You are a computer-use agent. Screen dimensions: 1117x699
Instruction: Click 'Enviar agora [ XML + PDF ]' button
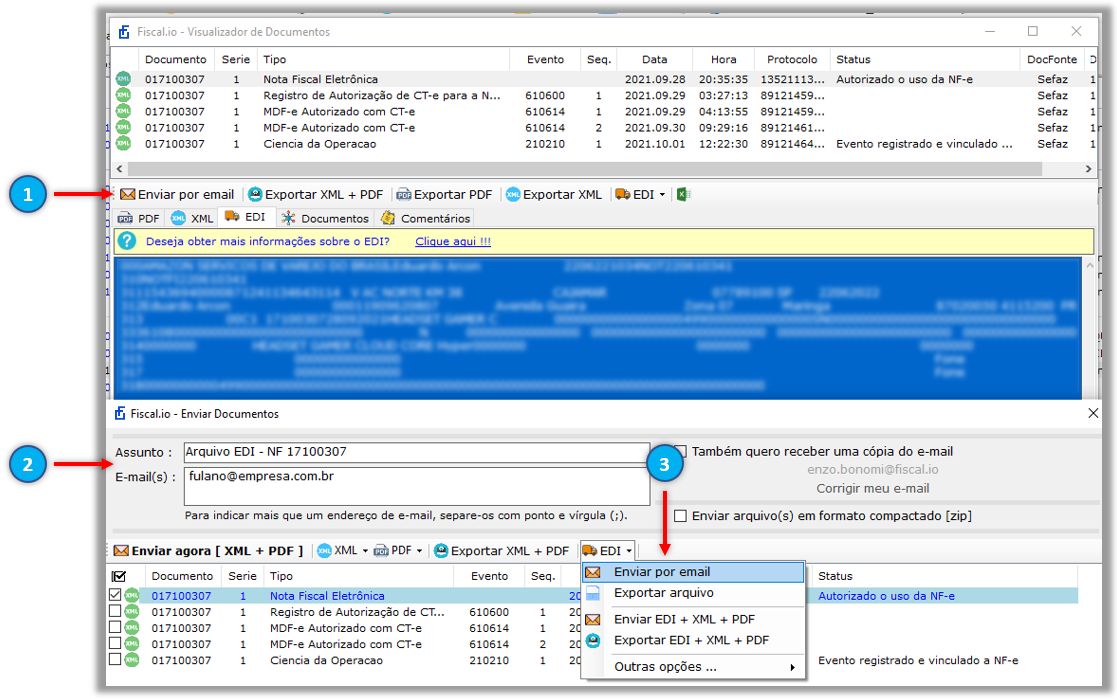pos(208,551)
